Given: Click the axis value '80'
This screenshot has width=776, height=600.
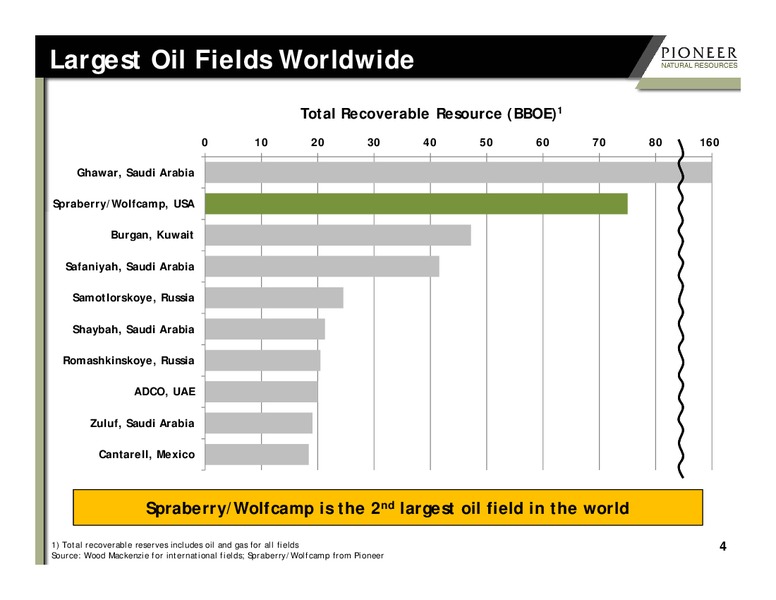Looking at the screenshot, I should click(x=656, y=143).
